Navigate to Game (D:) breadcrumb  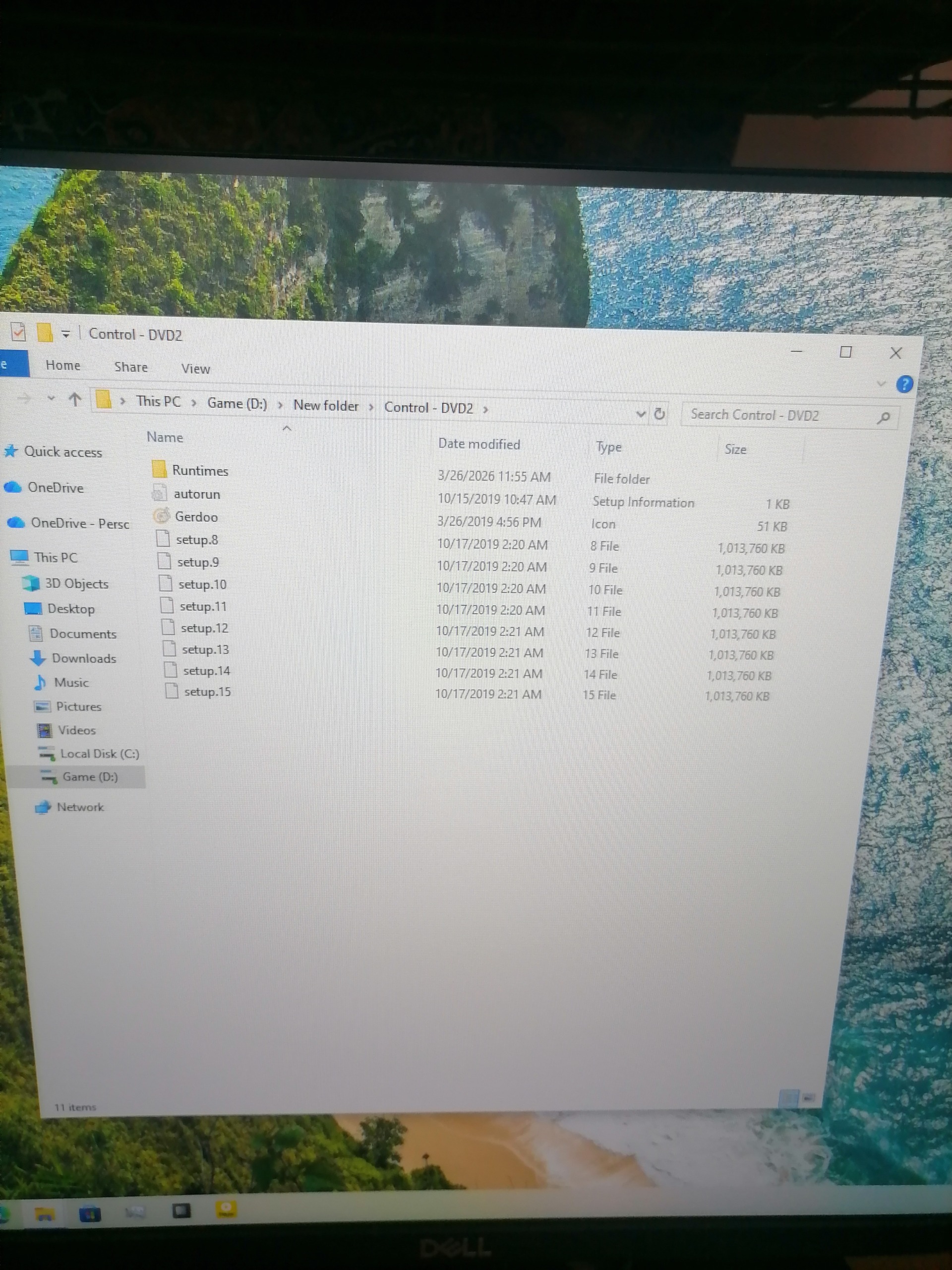237,404
